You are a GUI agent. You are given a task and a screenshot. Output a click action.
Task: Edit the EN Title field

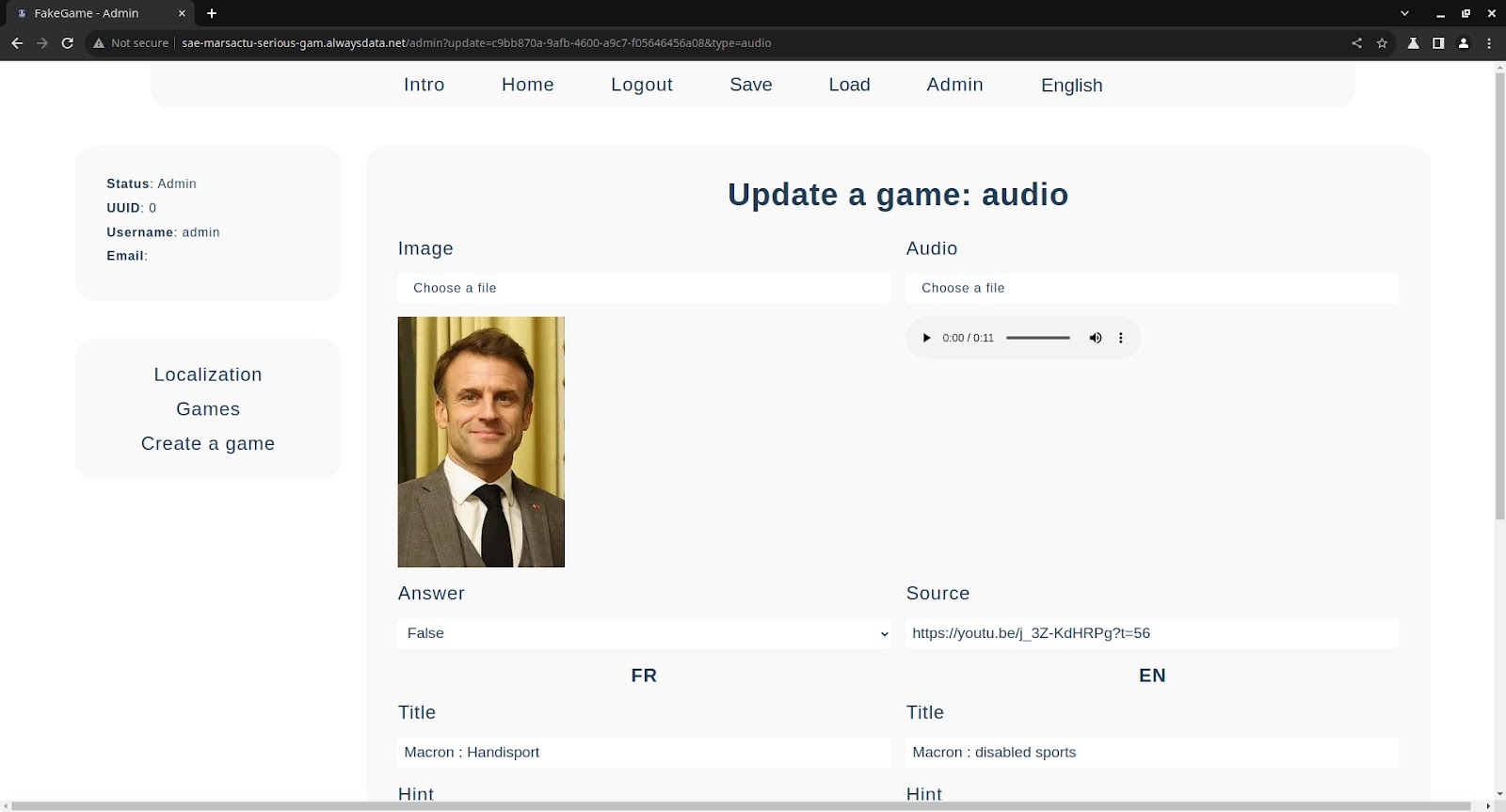[x=1152, y=752]
